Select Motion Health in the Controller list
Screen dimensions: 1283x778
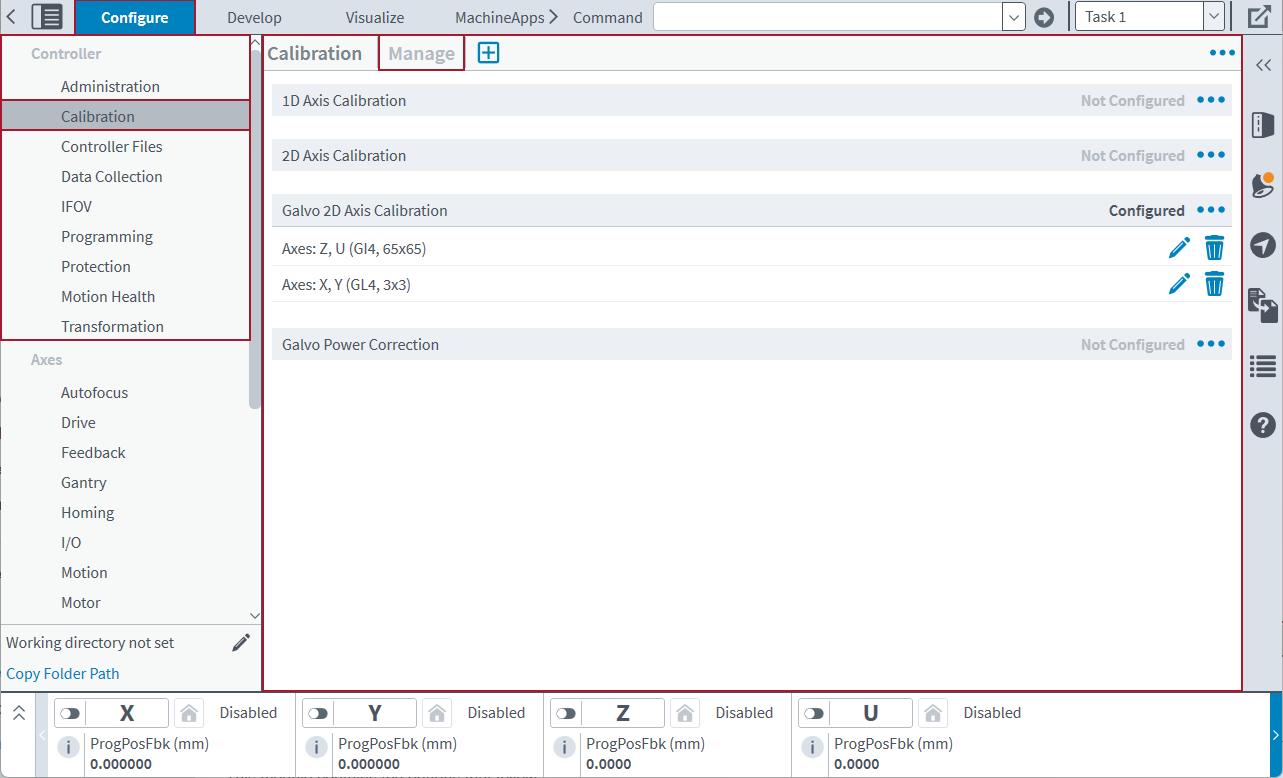[108, 297]
